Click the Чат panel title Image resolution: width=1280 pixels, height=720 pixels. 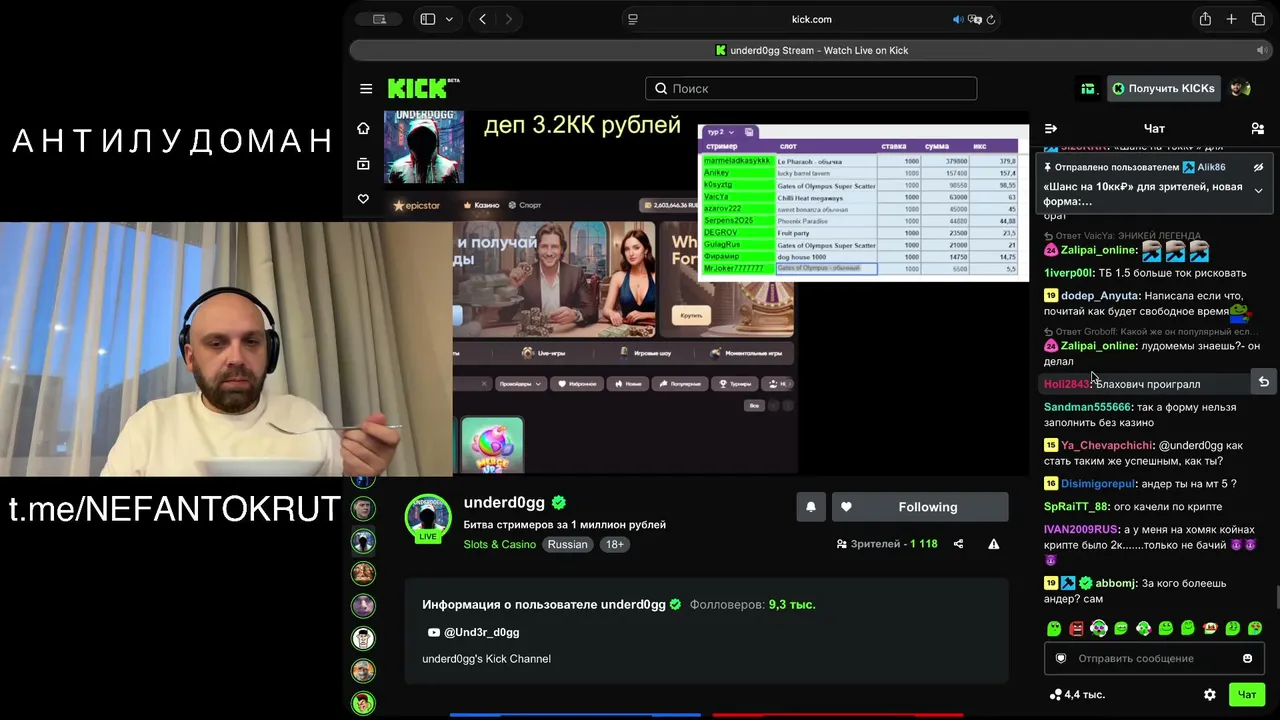point(1154,128)
